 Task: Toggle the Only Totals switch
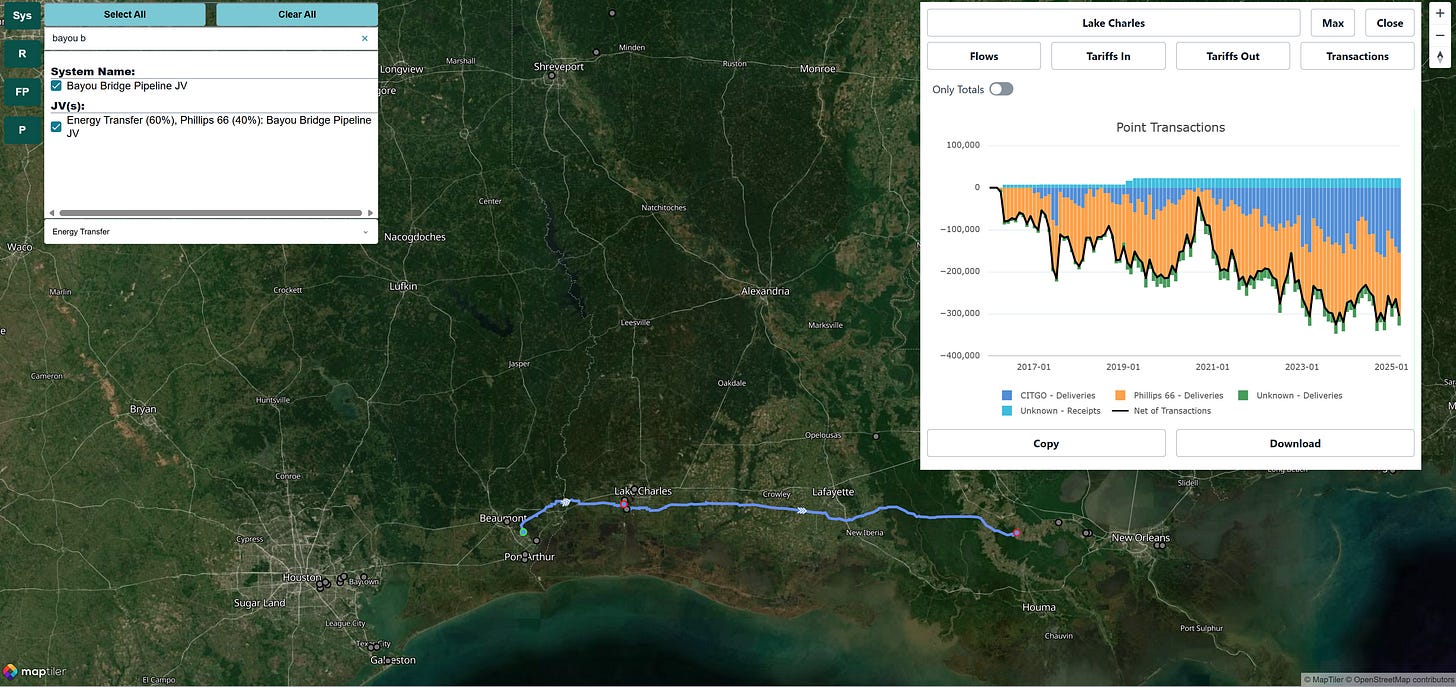(x=1001, y=89)
